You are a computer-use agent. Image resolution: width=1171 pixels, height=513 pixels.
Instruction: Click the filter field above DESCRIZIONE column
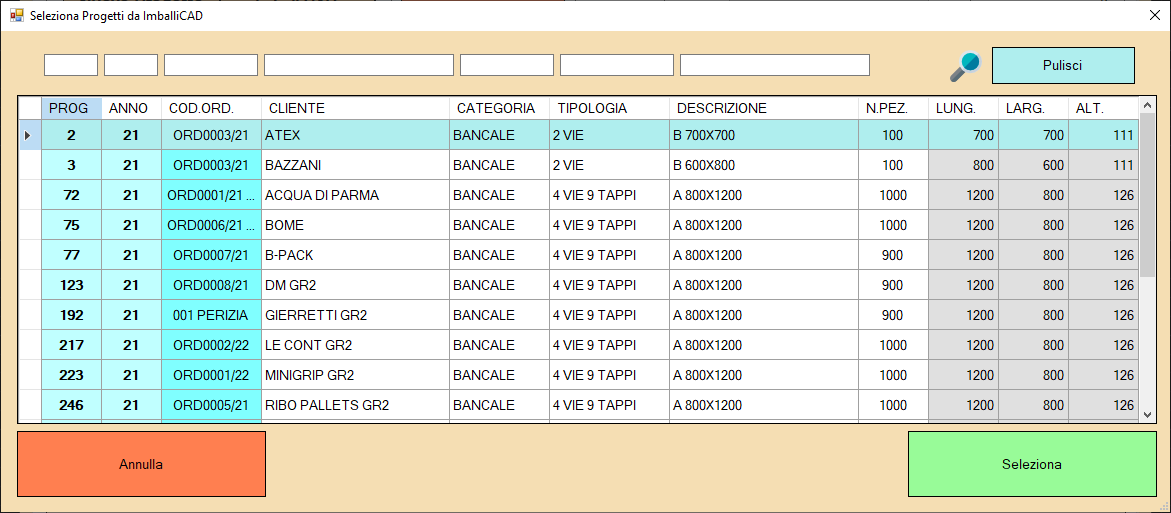774,65
